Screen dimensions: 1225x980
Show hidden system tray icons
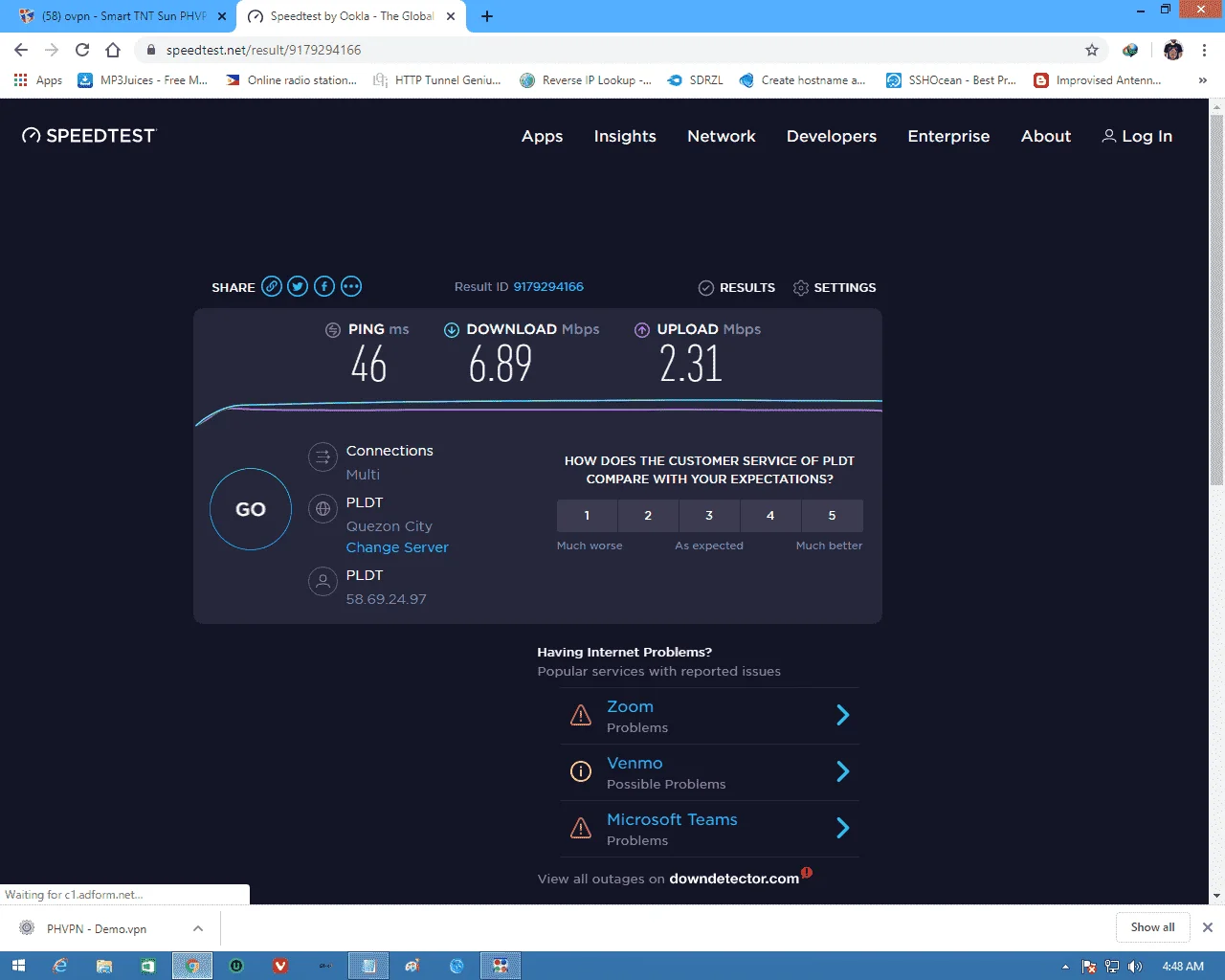(1065, 967)
